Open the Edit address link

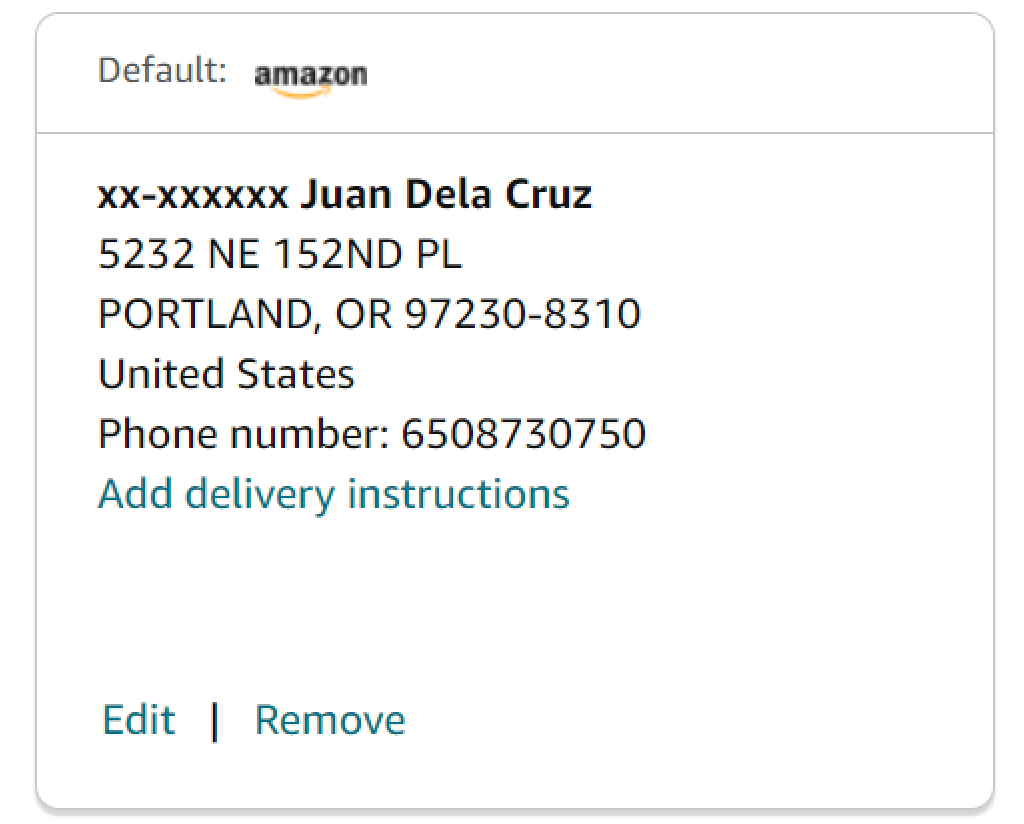[x=139, y=720]
